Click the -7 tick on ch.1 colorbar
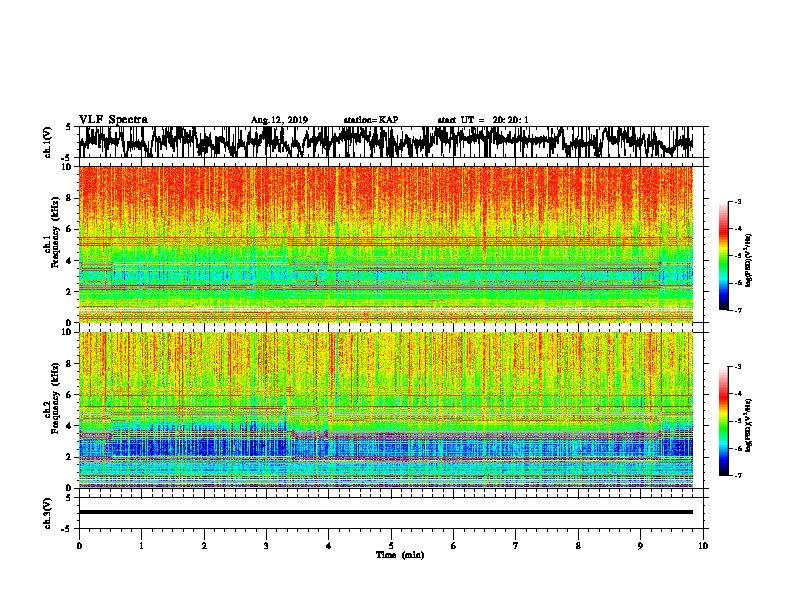The image size is (792, 612). [x=738, y=310]
